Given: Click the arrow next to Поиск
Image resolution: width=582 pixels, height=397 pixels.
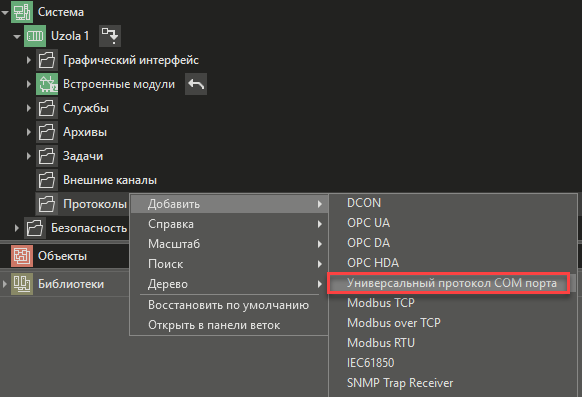Looking at the screenshot, I should pyautogui.click(x=320, y=264).
